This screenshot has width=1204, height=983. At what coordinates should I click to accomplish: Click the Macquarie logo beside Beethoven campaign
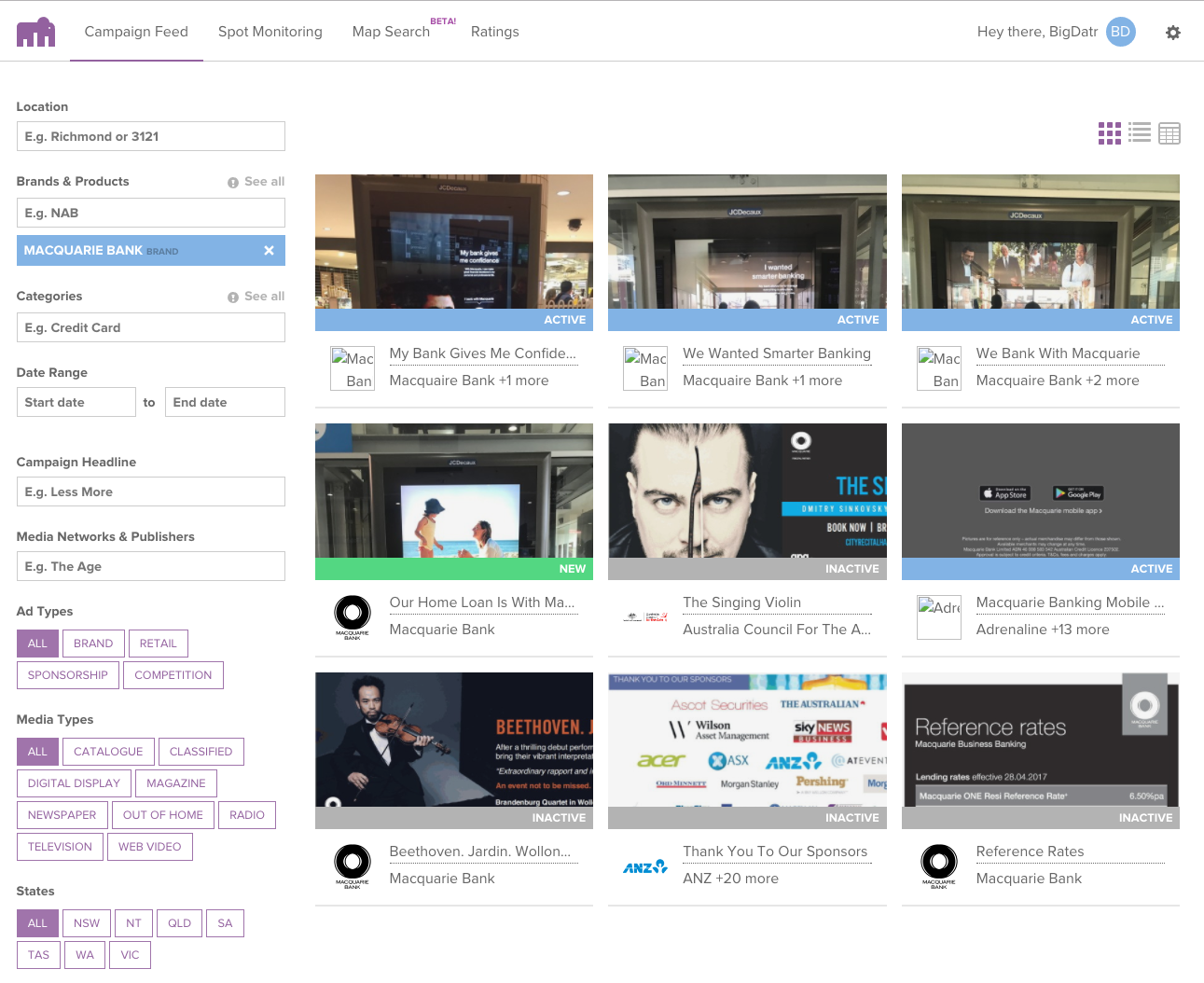tap(353, 865)
